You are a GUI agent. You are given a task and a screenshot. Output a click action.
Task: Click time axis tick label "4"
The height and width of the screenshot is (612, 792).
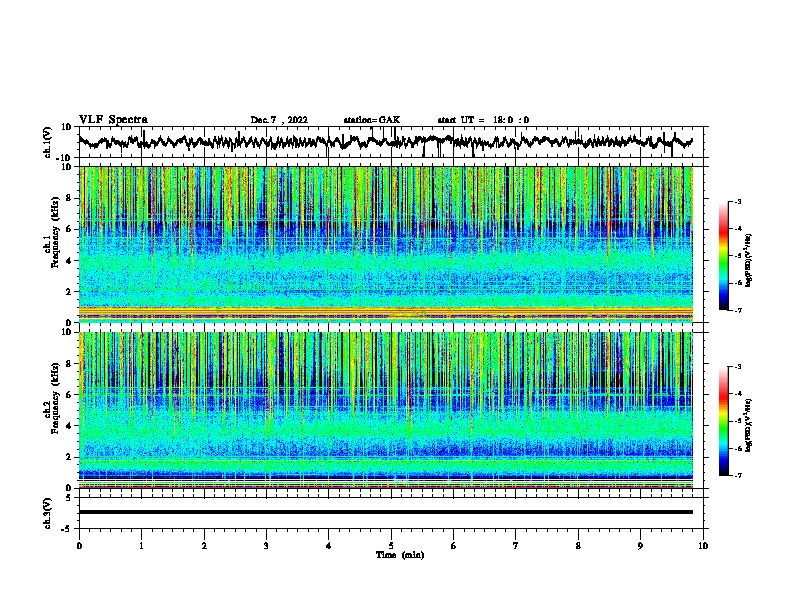pyautogui.click(x=329, y=546)
